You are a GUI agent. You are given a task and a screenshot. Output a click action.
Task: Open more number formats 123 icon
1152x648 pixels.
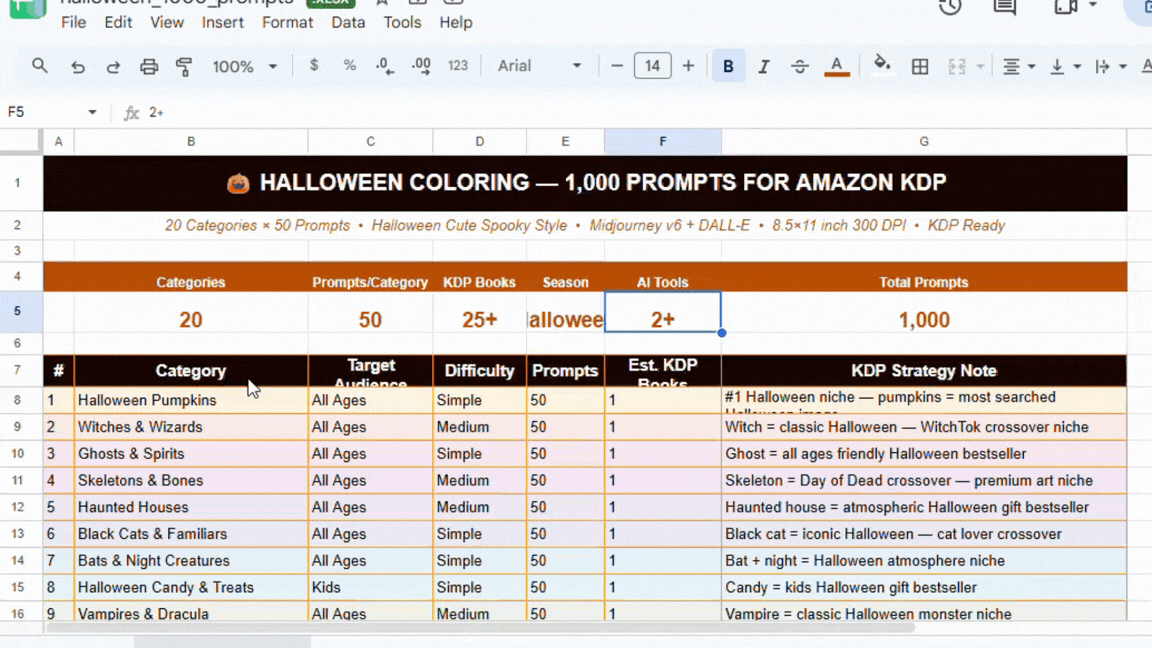[x=458, y=65]
